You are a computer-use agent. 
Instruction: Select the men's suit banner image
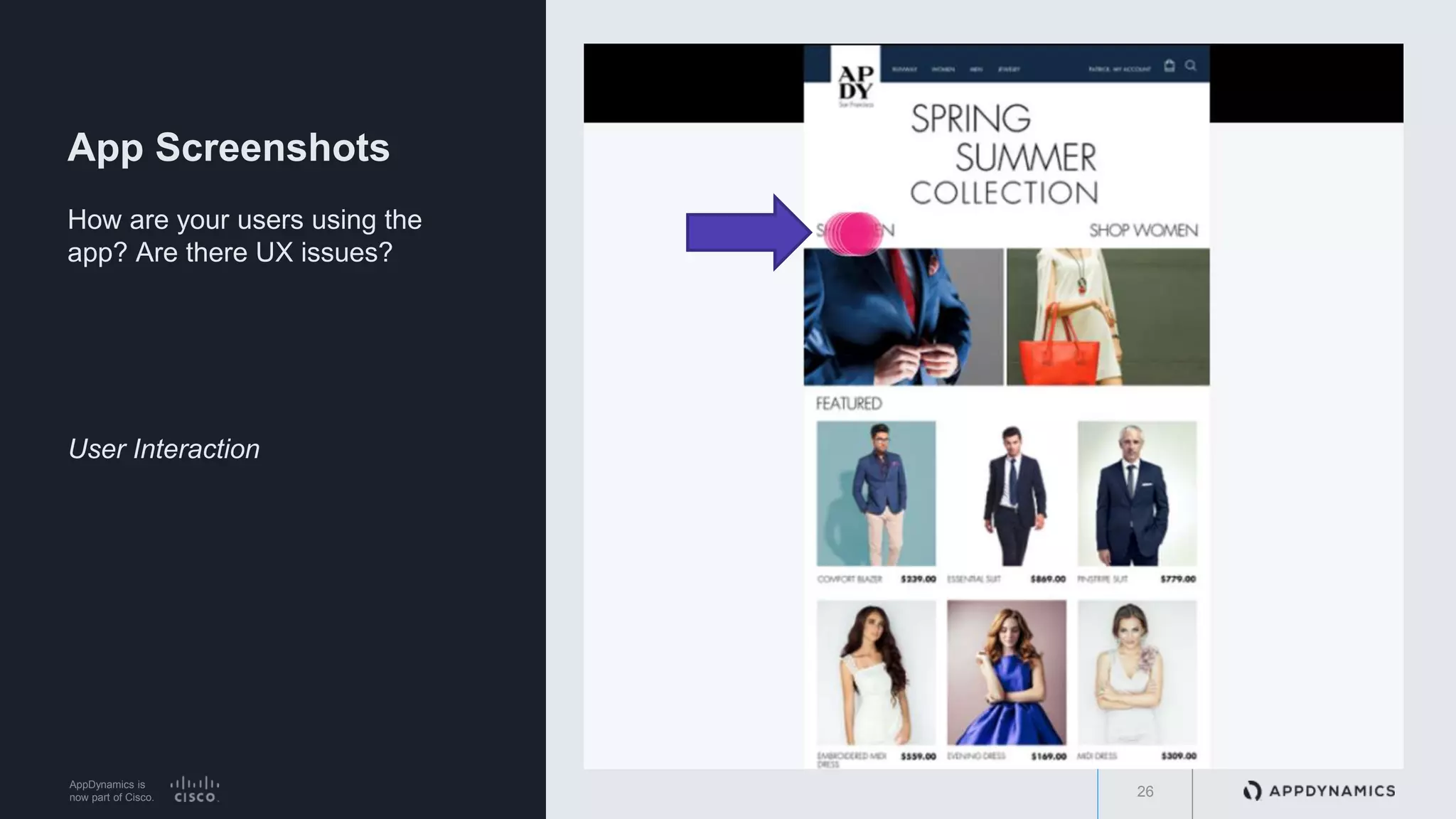[x=904, y=316]
